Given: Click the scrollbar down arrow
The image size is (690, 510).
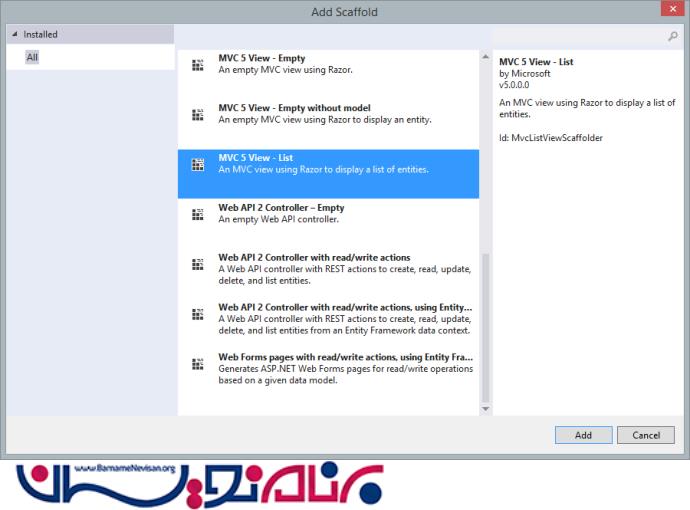Looking at the screenshot, I should 485,409.
